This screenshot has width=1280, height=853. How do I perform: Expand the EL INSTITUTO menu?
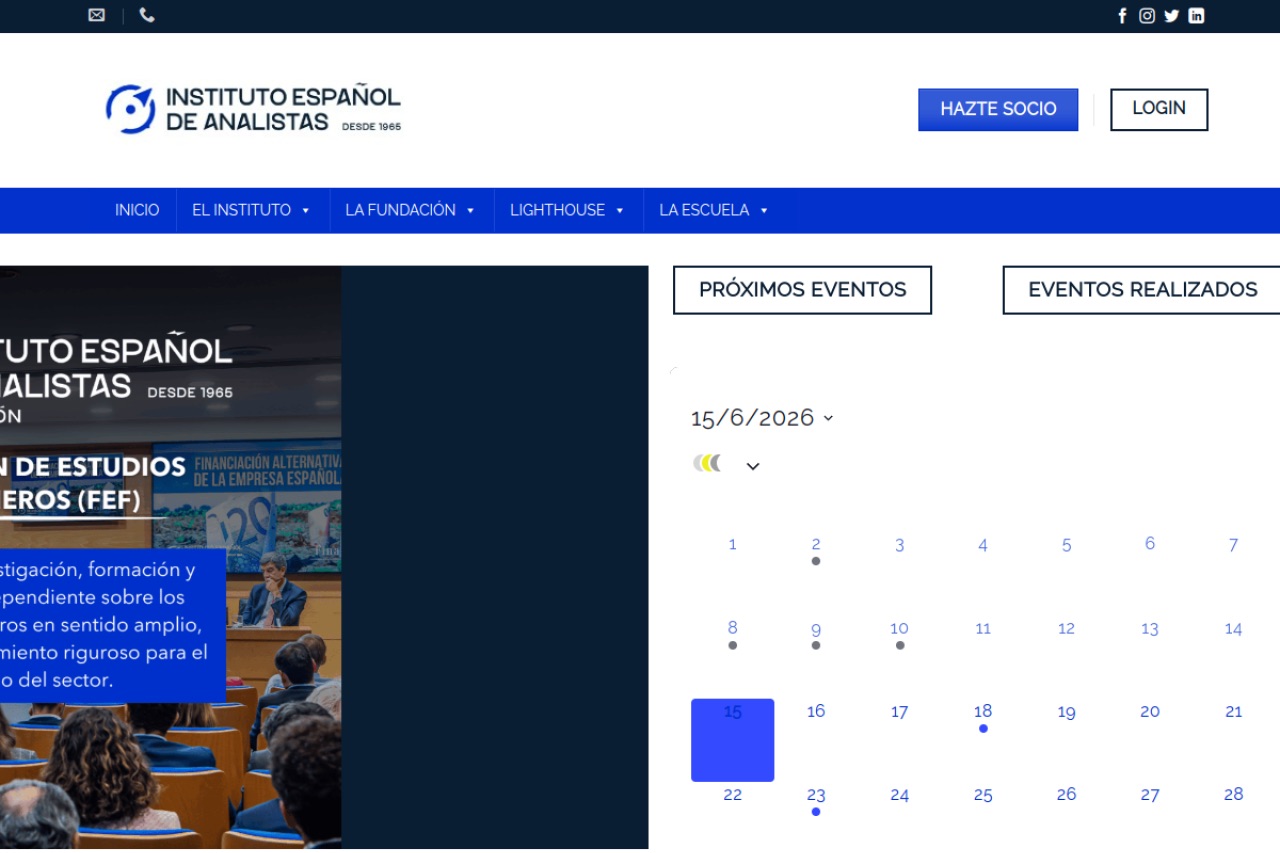(x=252, y=210)
